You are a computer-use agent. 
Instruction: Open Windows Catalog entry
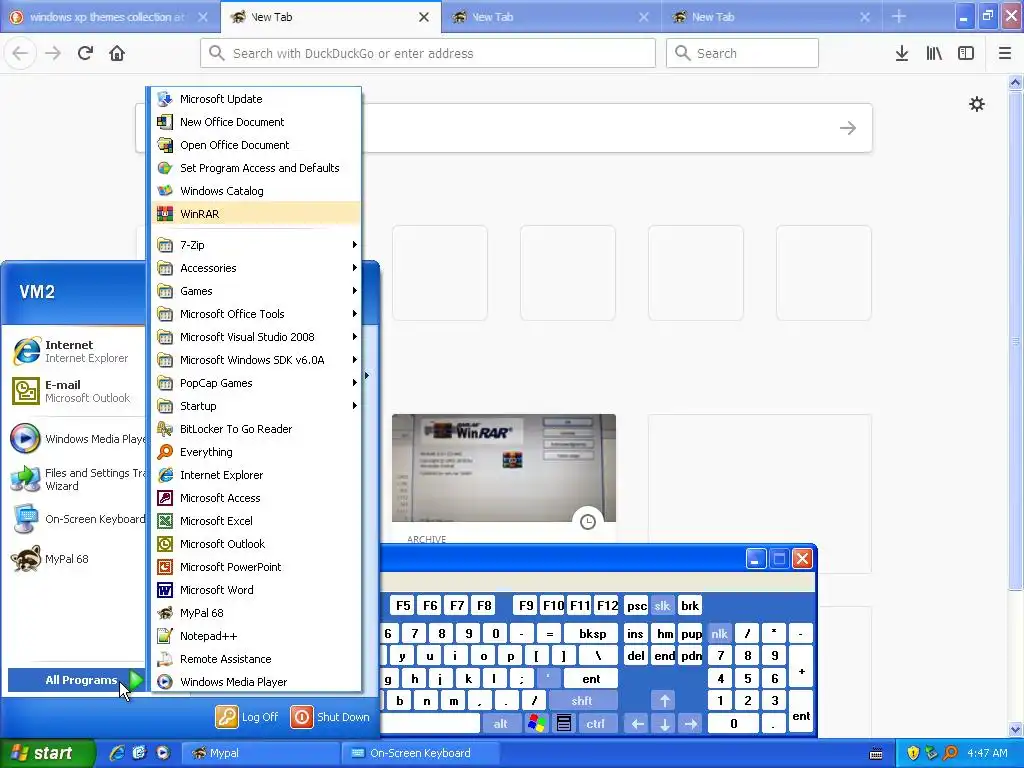point(256,191)
